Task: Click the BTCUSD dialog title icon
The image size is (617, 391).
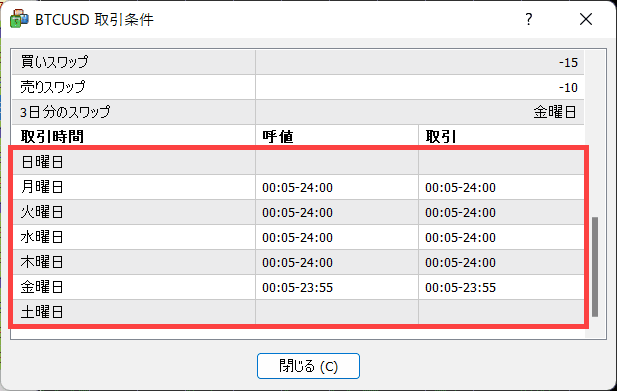Action: click(18, 19)
